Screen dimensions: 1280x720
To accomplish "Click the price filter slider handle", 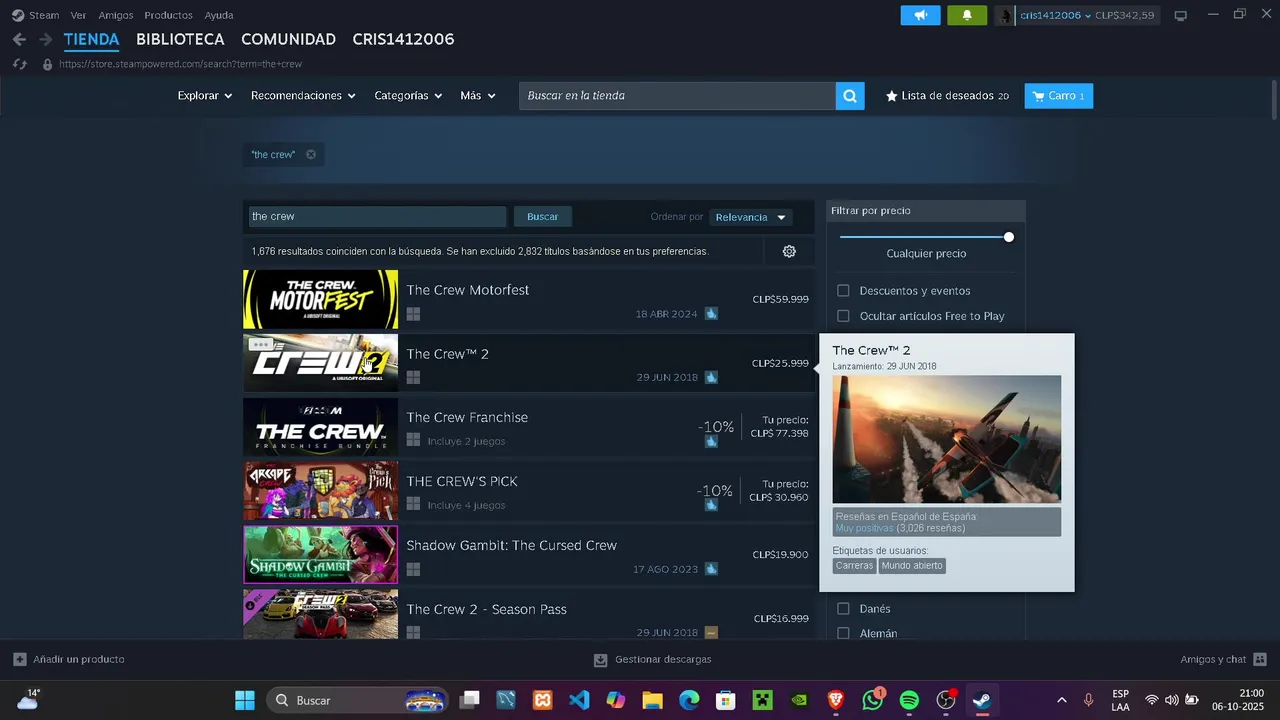I will click(1009, 237).
